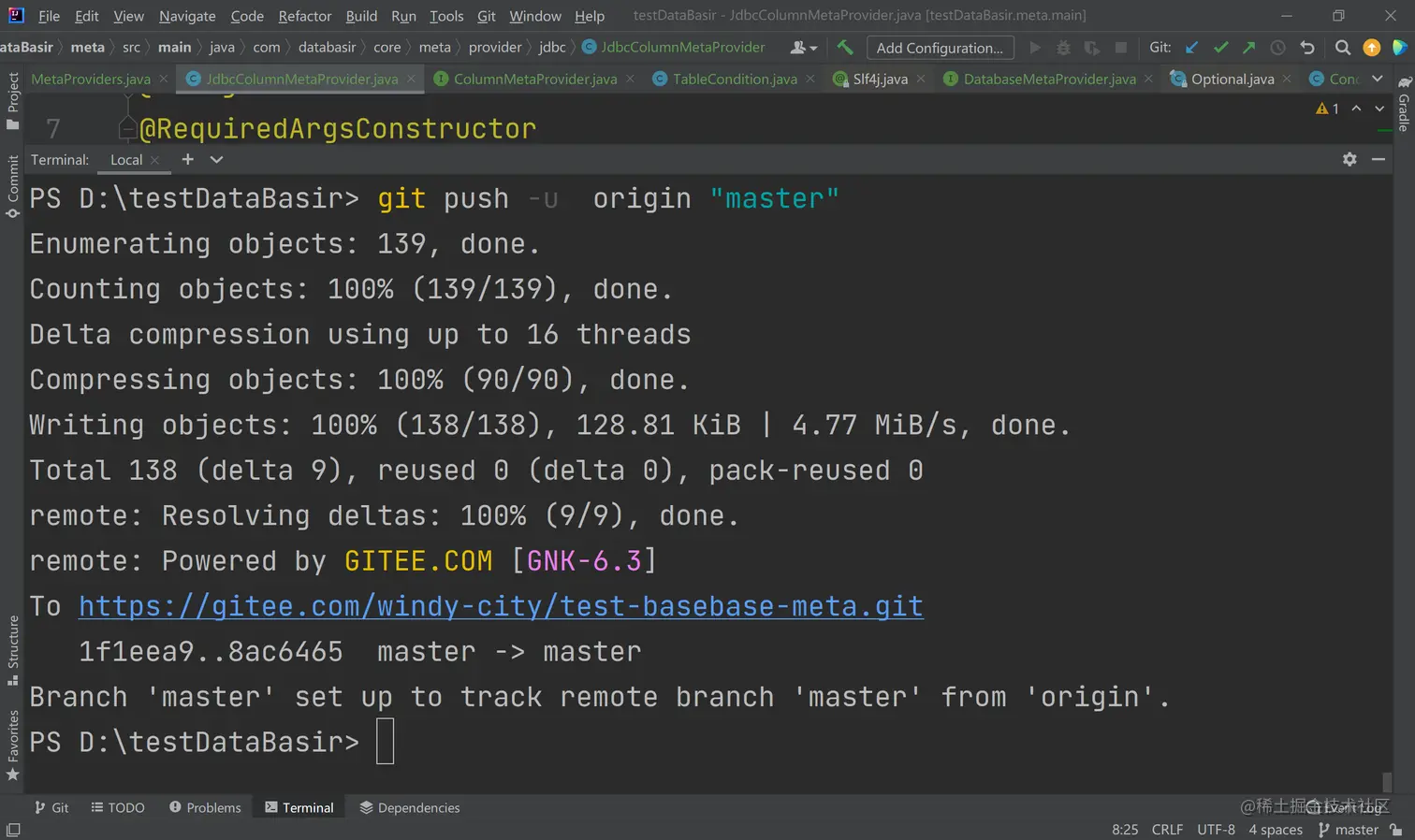Switch to the Slf4j.java tab
Image resolution: width=1415 pixels, height=840 pixels.
[x=880, y=79]
